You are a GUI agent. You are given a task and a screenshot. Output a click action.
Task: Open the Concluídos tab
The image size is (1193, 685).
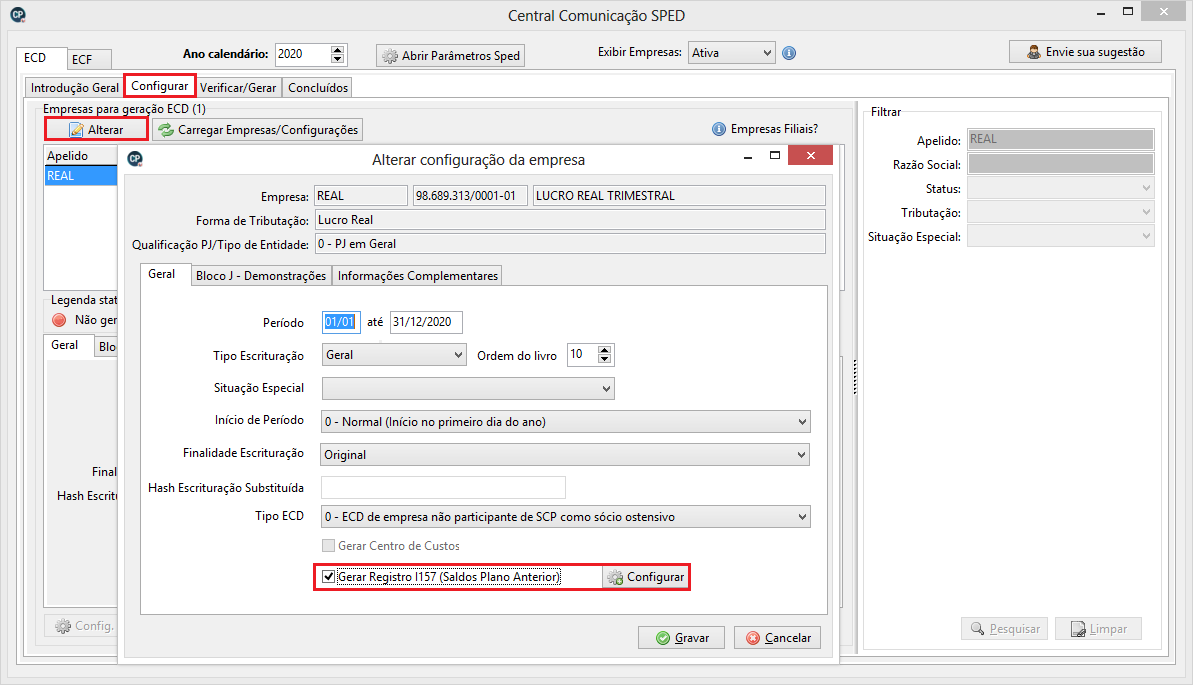(318, 88)
